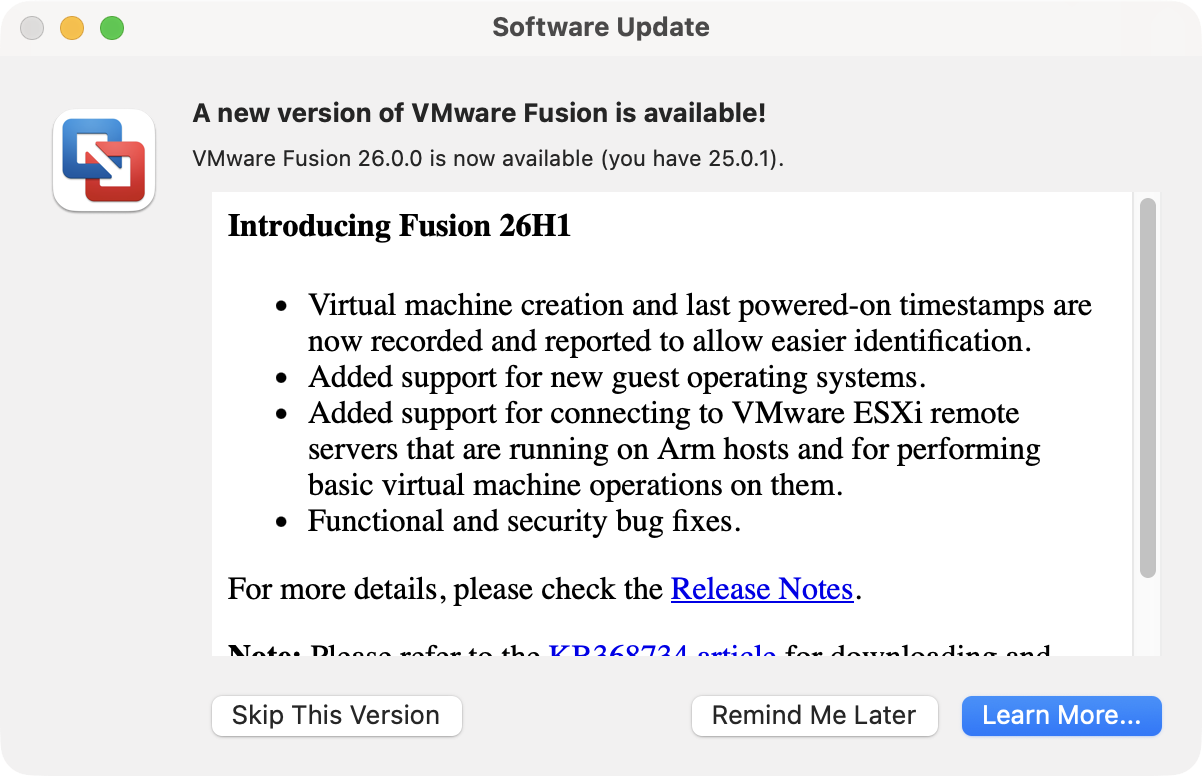
Task: Open the Release Notes link
Action: pos(762,589)
